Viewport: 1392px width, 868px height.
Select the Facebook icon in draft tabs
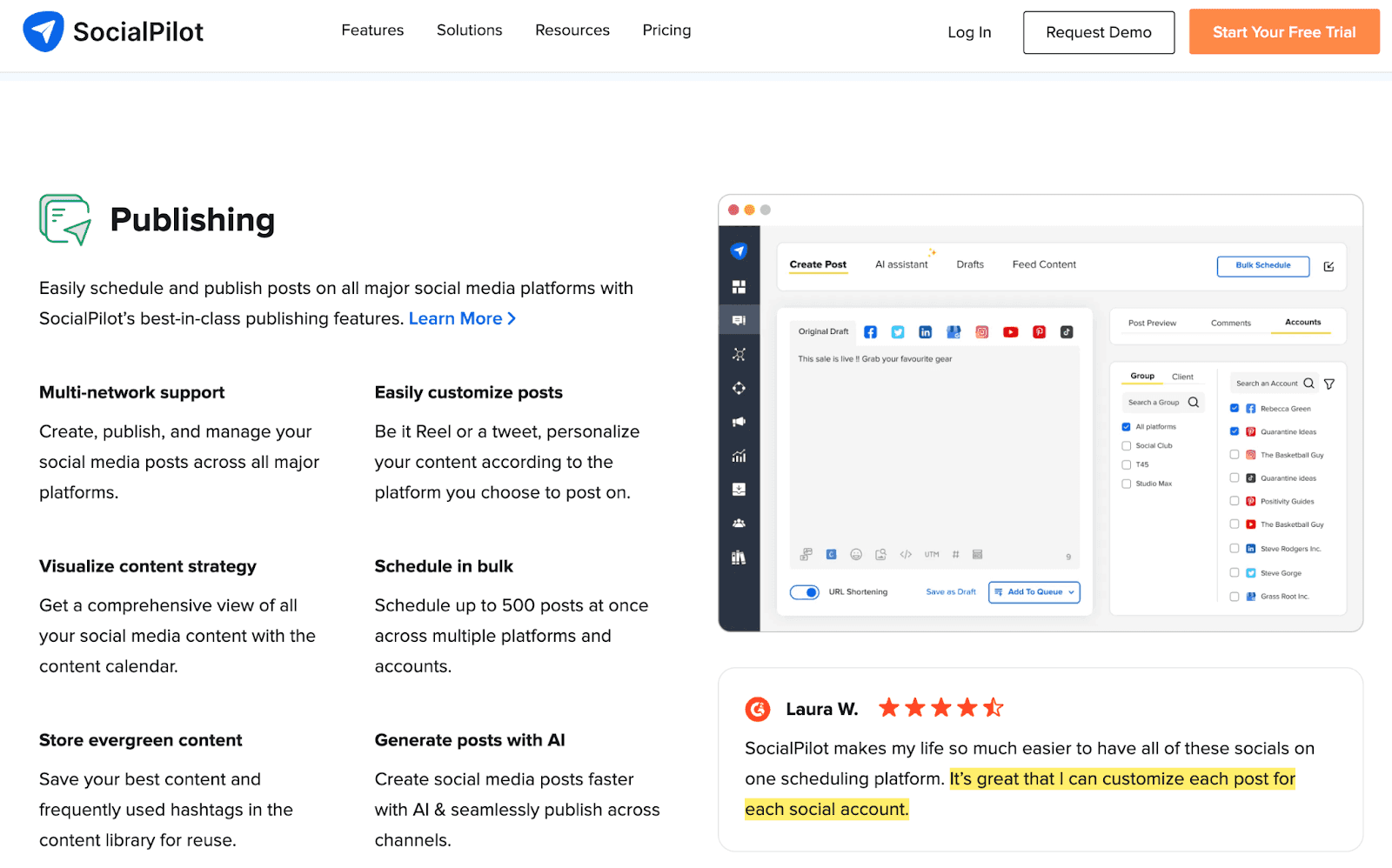point(870,332)
